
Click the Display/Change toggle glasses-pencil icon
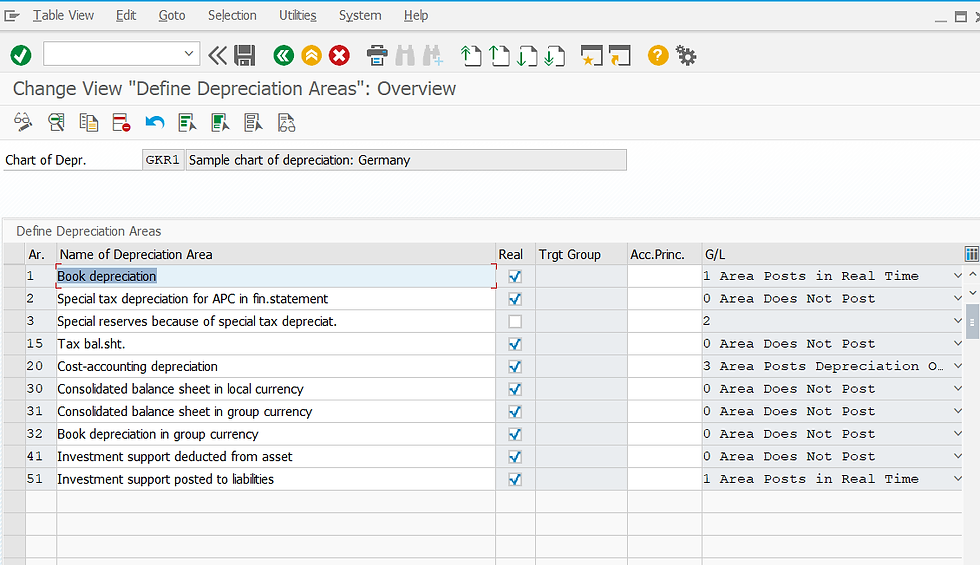(x=23, y=122)
